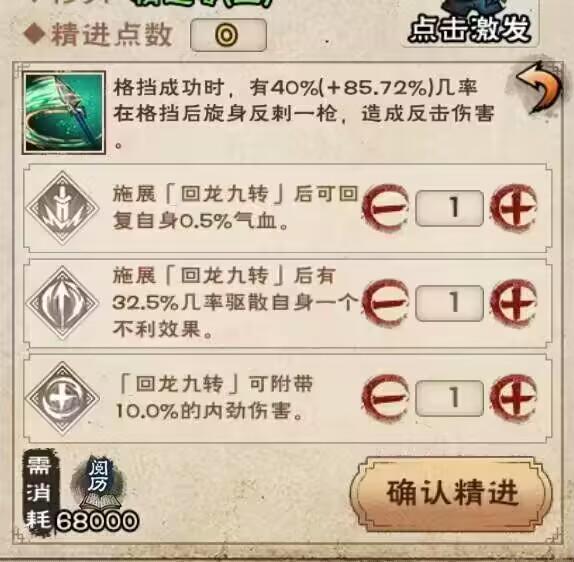Screen dimensions: 574x562
Task: Click the orange back arrow icon
Action: 538,87
